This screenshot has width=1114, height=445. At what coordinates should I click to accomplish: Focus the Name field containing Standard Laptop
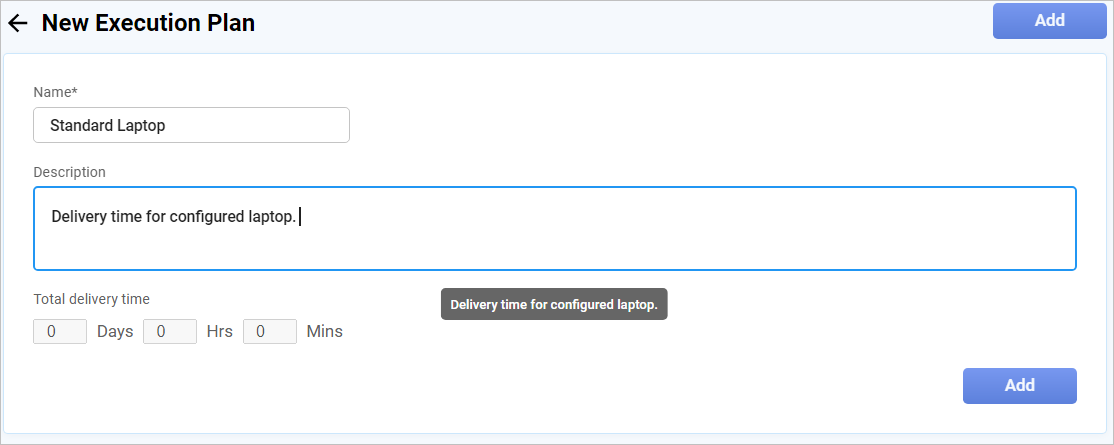coord(191,125)
